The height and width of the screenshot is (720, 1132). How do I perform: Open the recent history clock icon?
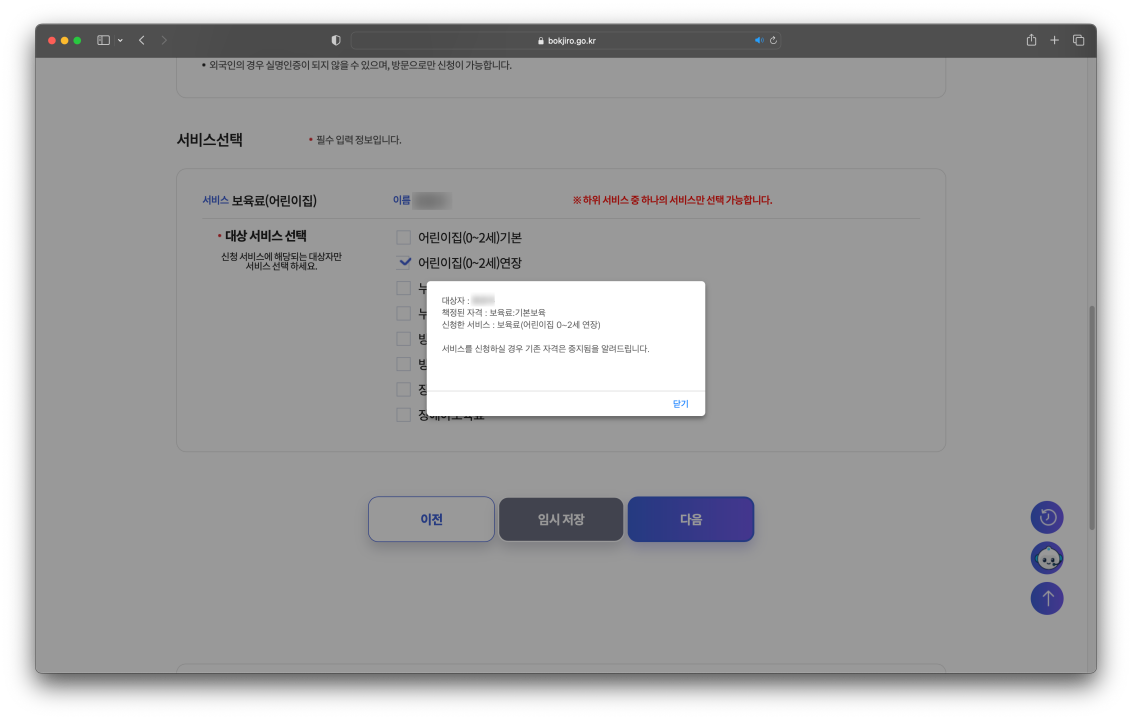[x=1047, y=517]
